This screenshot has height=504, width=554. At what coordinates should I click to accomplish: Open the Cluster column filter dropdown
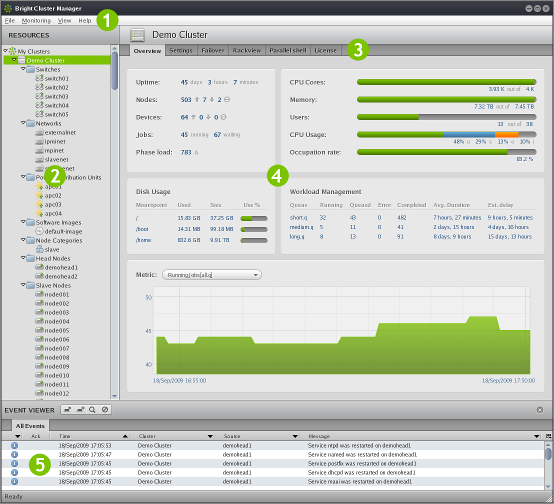point(210,436)
